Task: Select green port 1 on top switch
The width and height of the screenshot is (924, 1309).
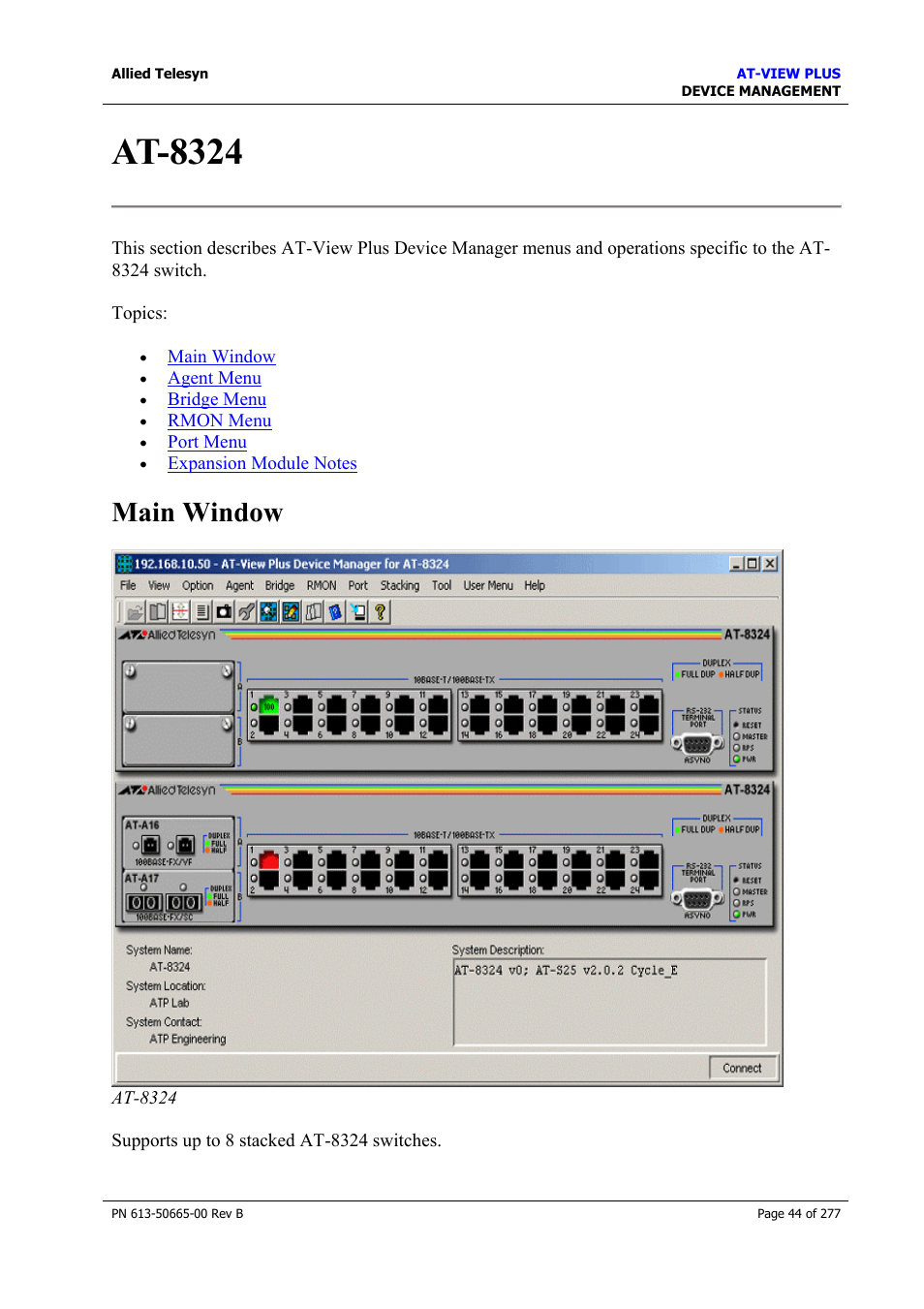Action: coord(269,706)
